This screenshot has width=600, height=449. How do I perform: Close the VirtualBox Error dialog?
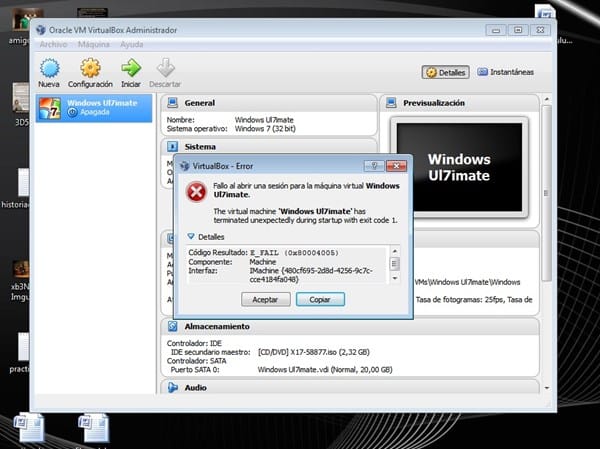[x=396, y=166]
